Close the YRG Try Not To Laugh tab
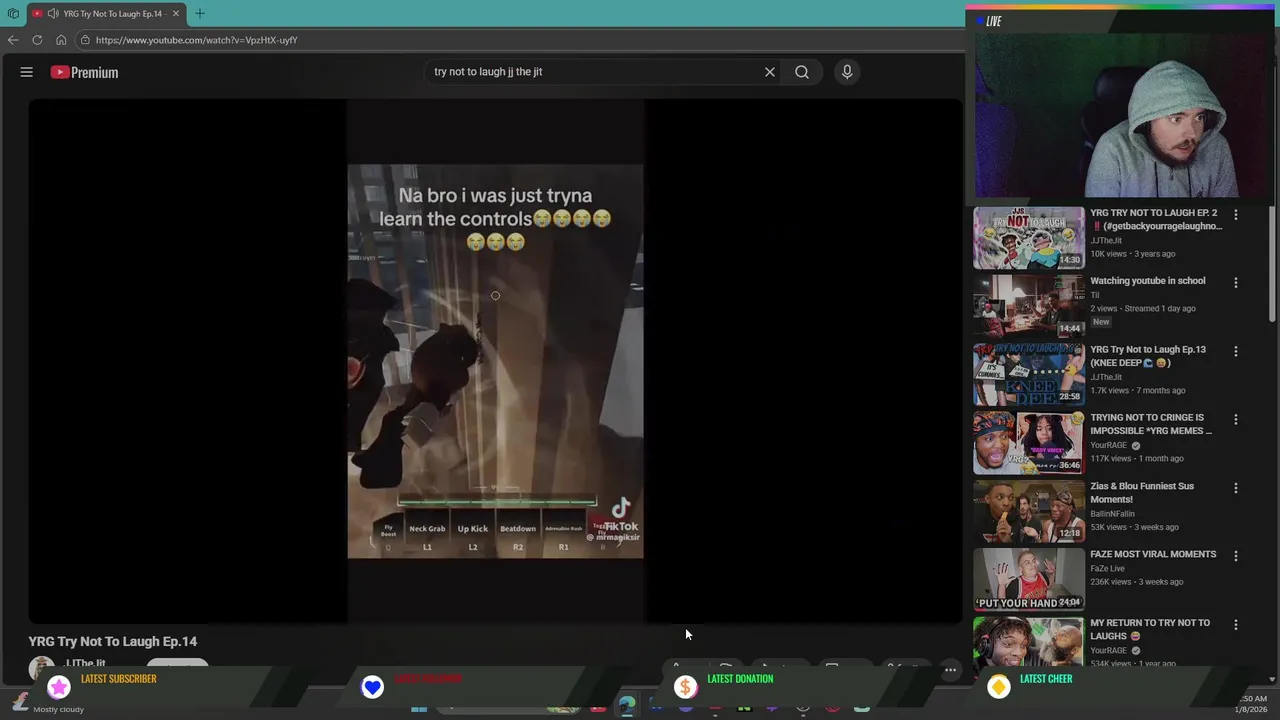 click(x=176, y=14)
